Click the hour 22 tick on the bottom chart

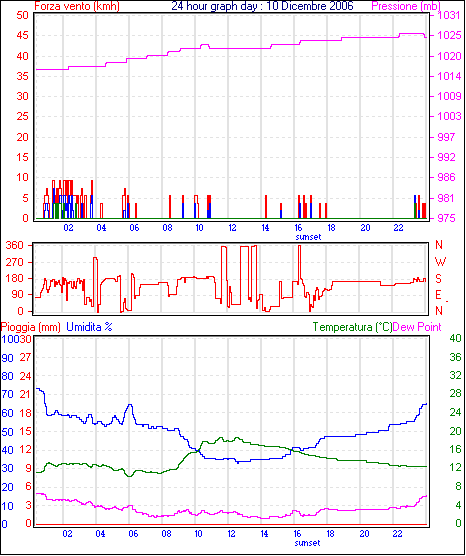click(398, 534)
